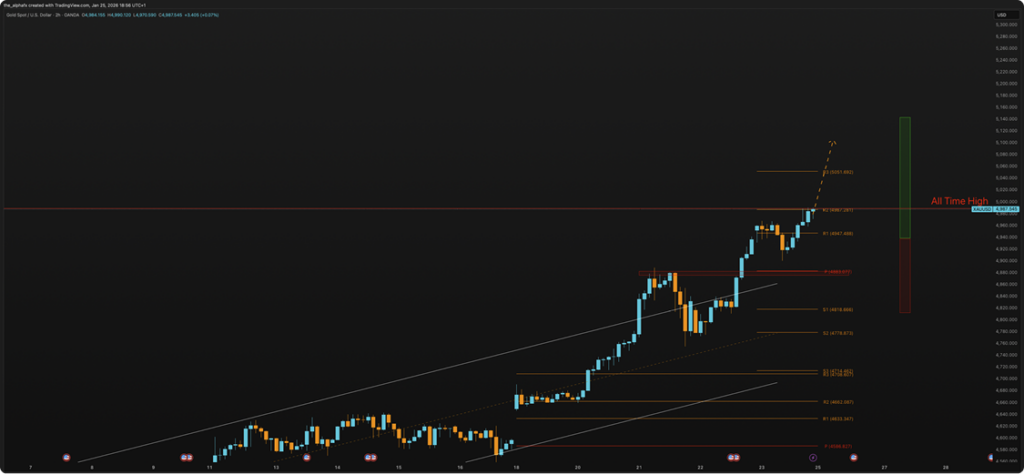The image size is (1024, 474).
Task: Select the S1 (4818.888) support label
Action: coord(834,310)
